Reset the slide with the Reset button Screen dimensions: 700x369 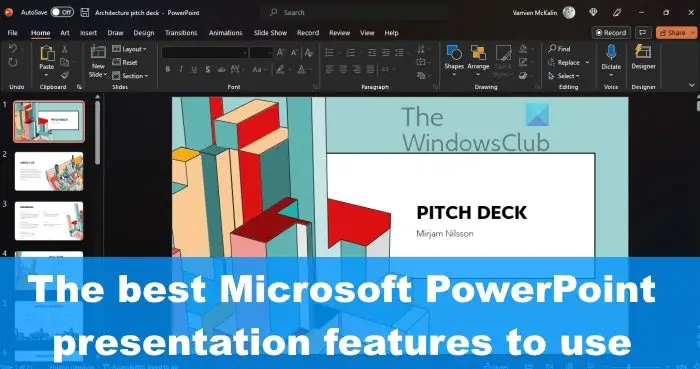[125, 62]
